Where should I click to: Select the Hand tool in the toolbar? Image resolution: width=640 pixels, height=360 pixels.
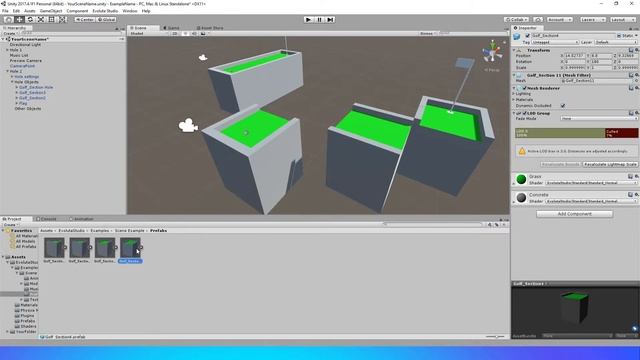[x=8, y=20]
